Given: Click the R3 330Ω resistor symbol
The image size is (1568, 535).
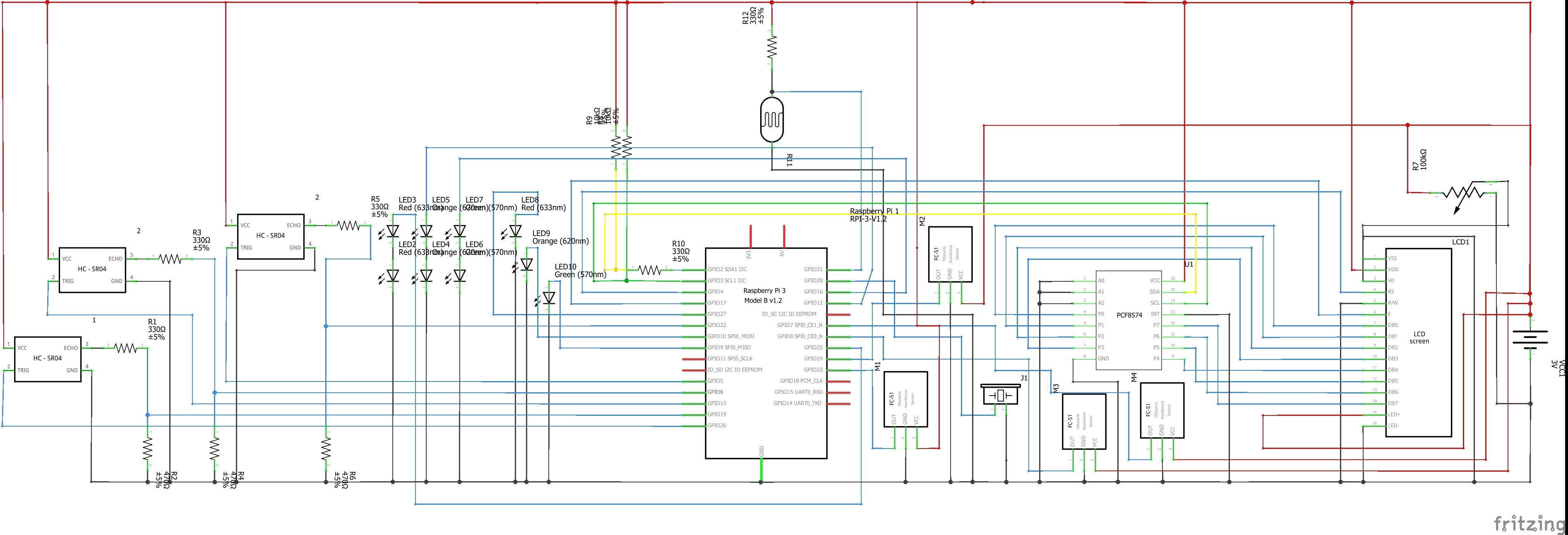Looking at the screenshot, I should 170,259.
